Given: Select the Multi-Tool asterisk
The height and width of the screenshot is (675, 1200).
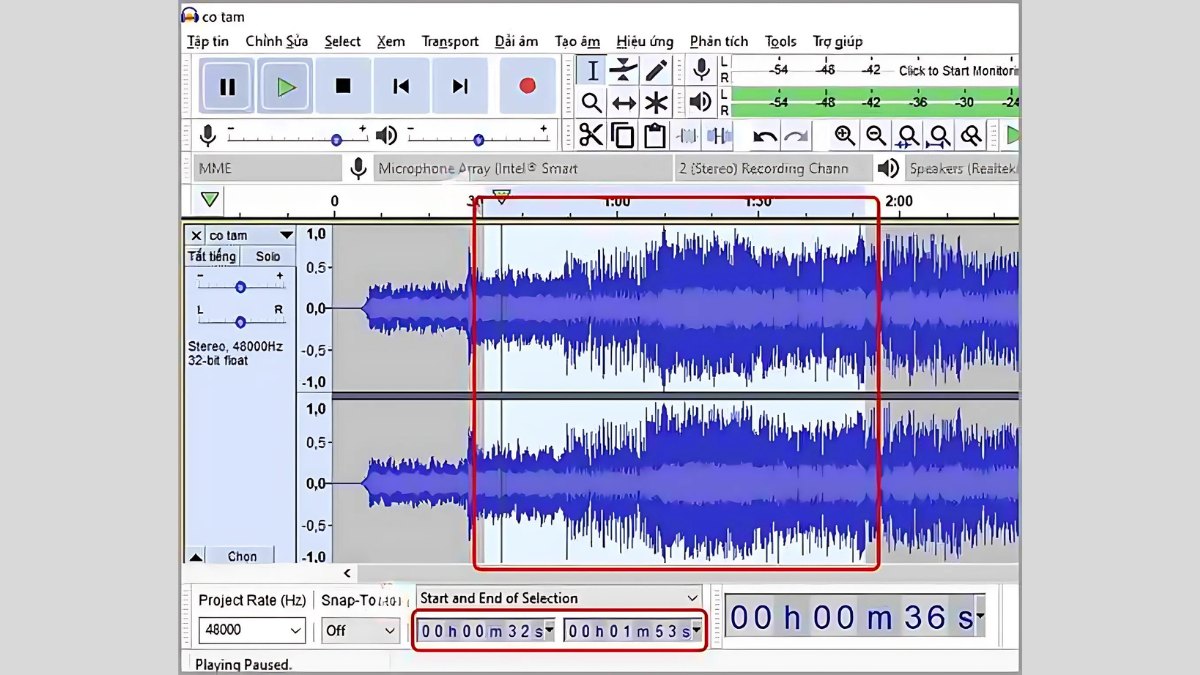Looking at the screenshot, I should [656, 102].
